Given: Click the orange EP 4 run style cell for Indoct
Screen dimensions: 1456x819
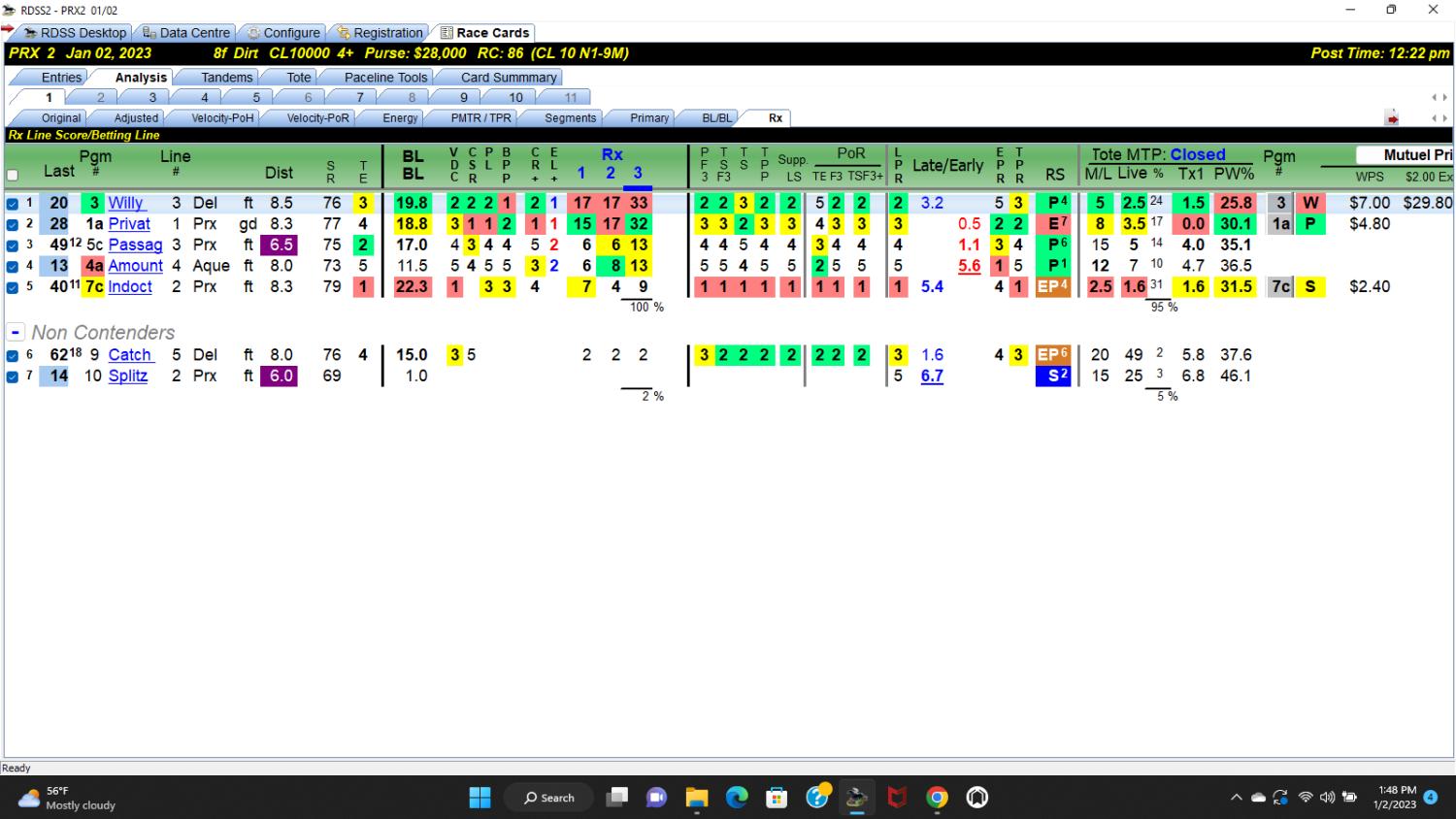Looking at the screenshot, I should 1053,287.
